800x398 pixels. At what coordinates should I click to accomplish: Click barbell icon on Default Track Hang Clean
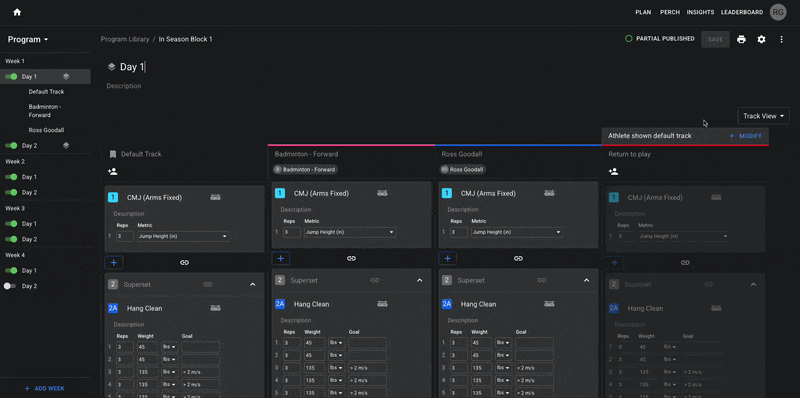[215, 308]
